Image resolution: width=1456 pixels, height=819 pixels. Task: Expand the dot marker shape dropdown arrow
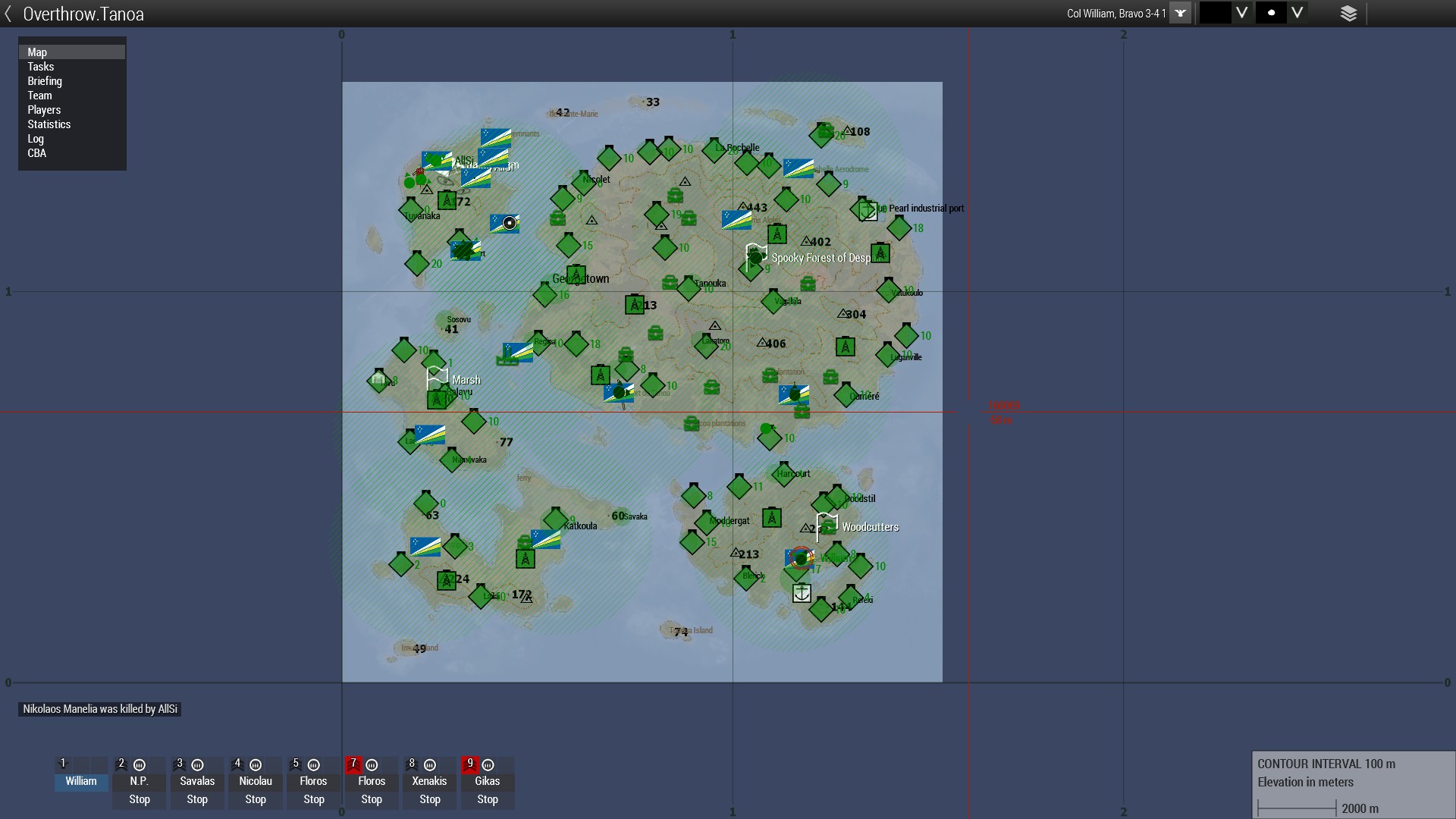point(1298,13)
